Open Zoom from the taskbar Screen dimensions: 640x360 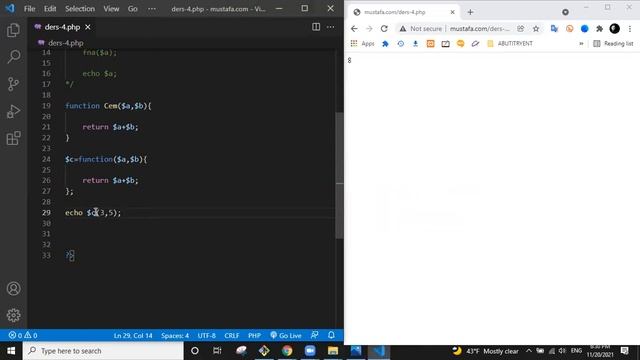click(x=310, y=351)
